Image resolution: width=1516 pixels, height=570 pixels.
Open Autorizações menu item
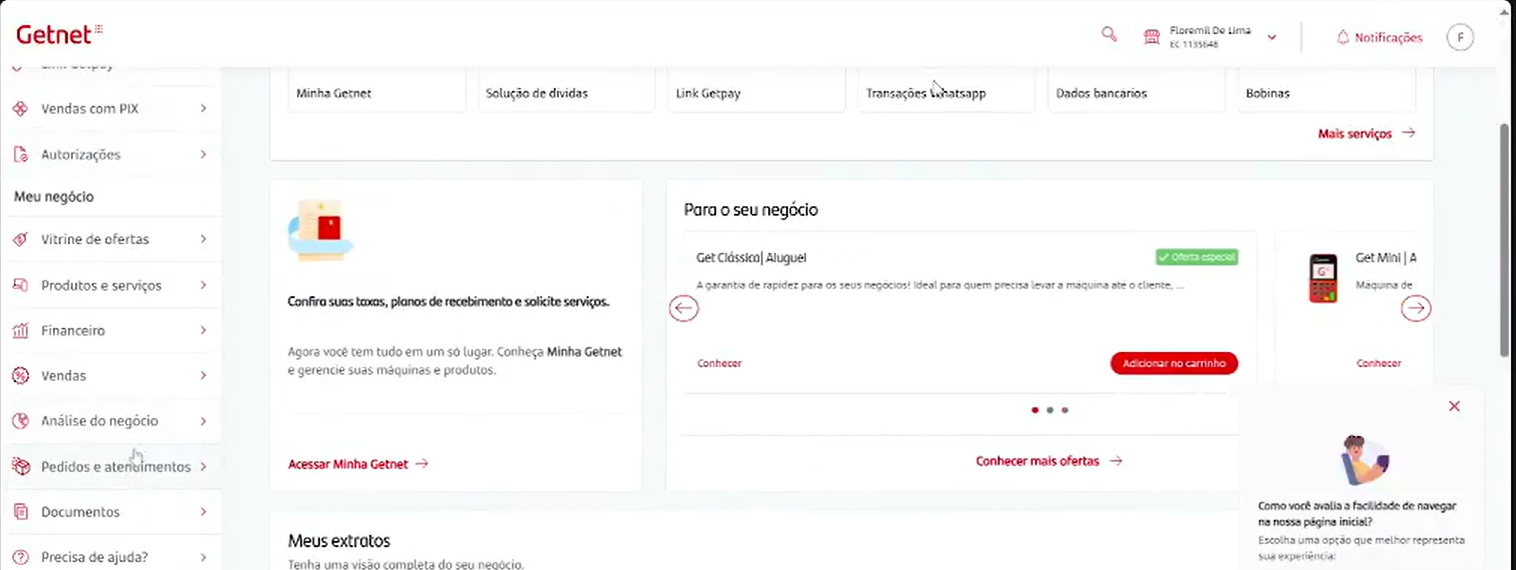[x=111, y=154]
